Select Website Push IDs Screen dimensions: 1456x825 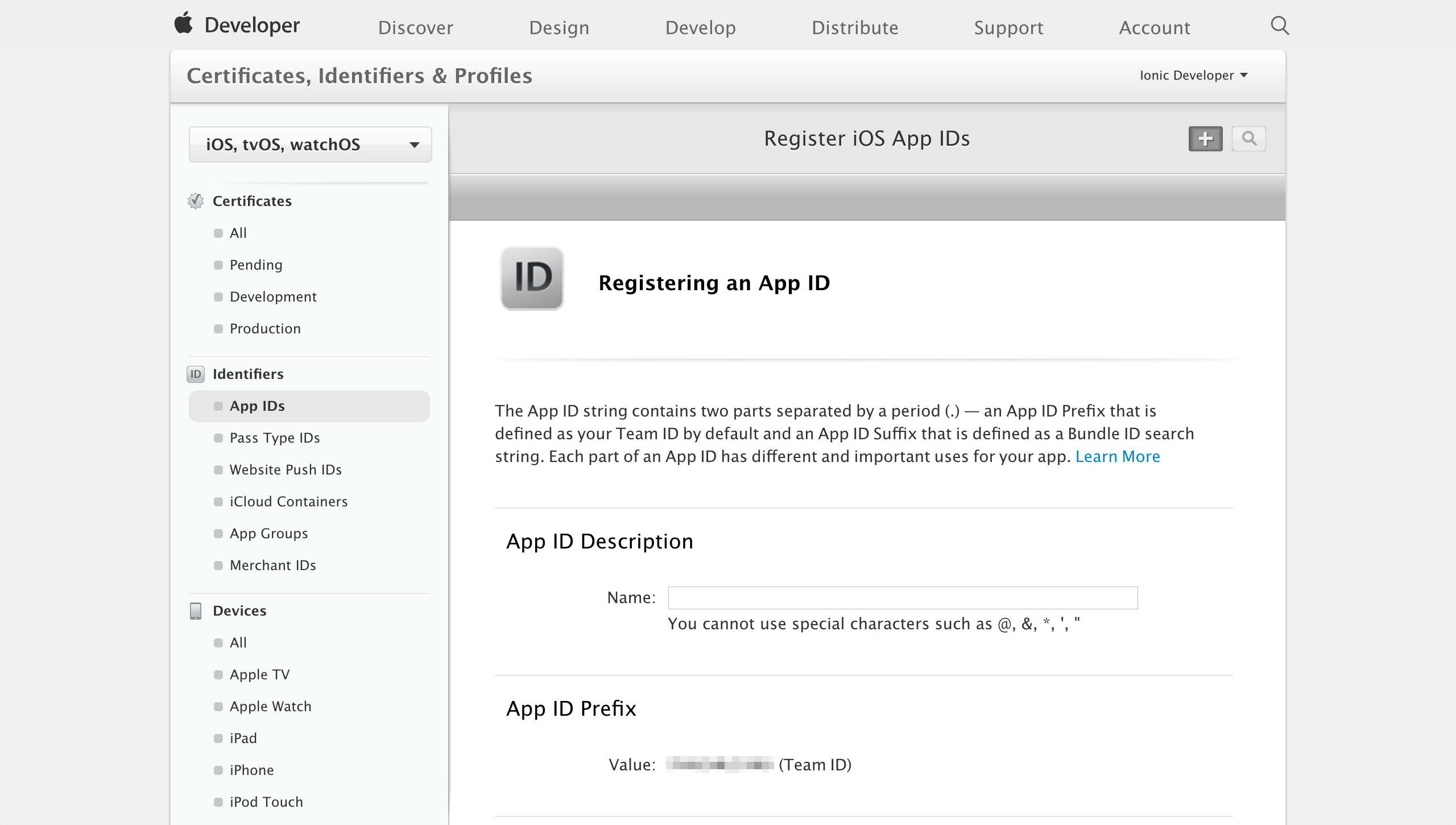[286, 469]
